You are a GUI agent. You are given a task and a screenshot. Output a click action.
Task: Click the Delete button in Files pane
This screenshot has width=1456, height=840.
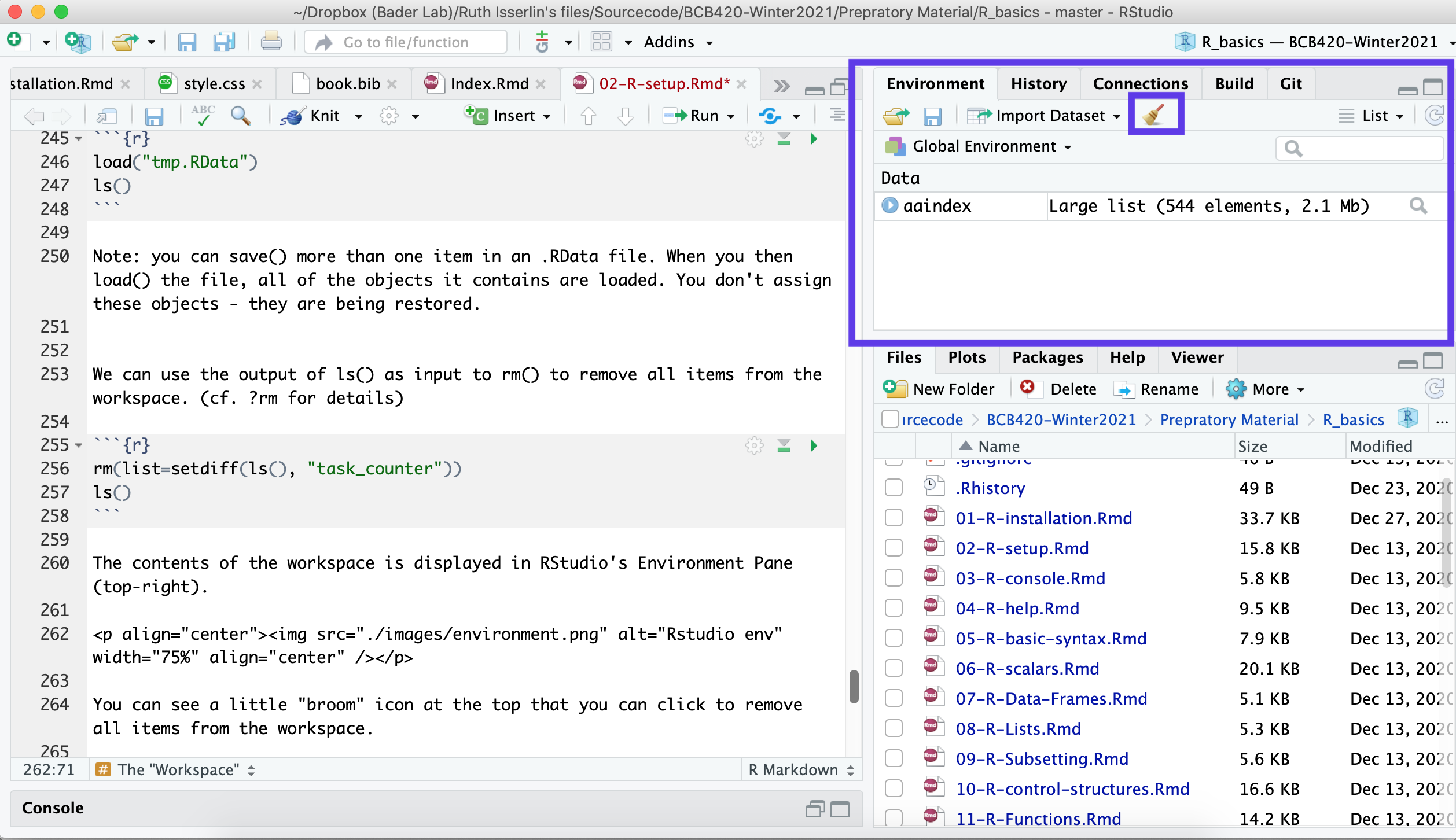1058,389
